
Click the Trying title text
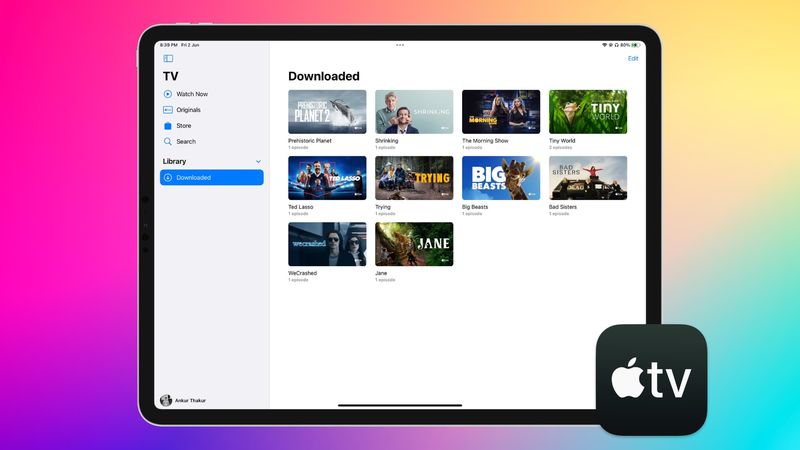383,207
